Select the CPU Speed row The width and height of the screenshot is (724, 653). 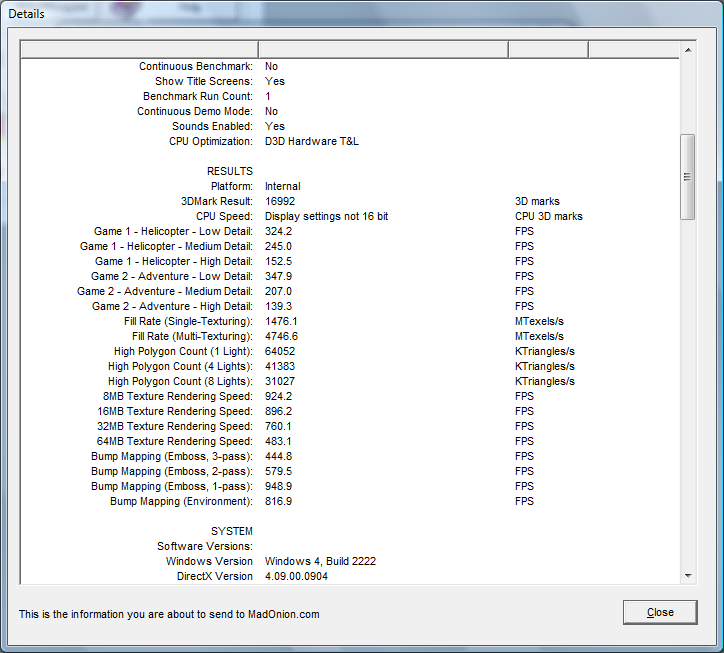[224, 216]
